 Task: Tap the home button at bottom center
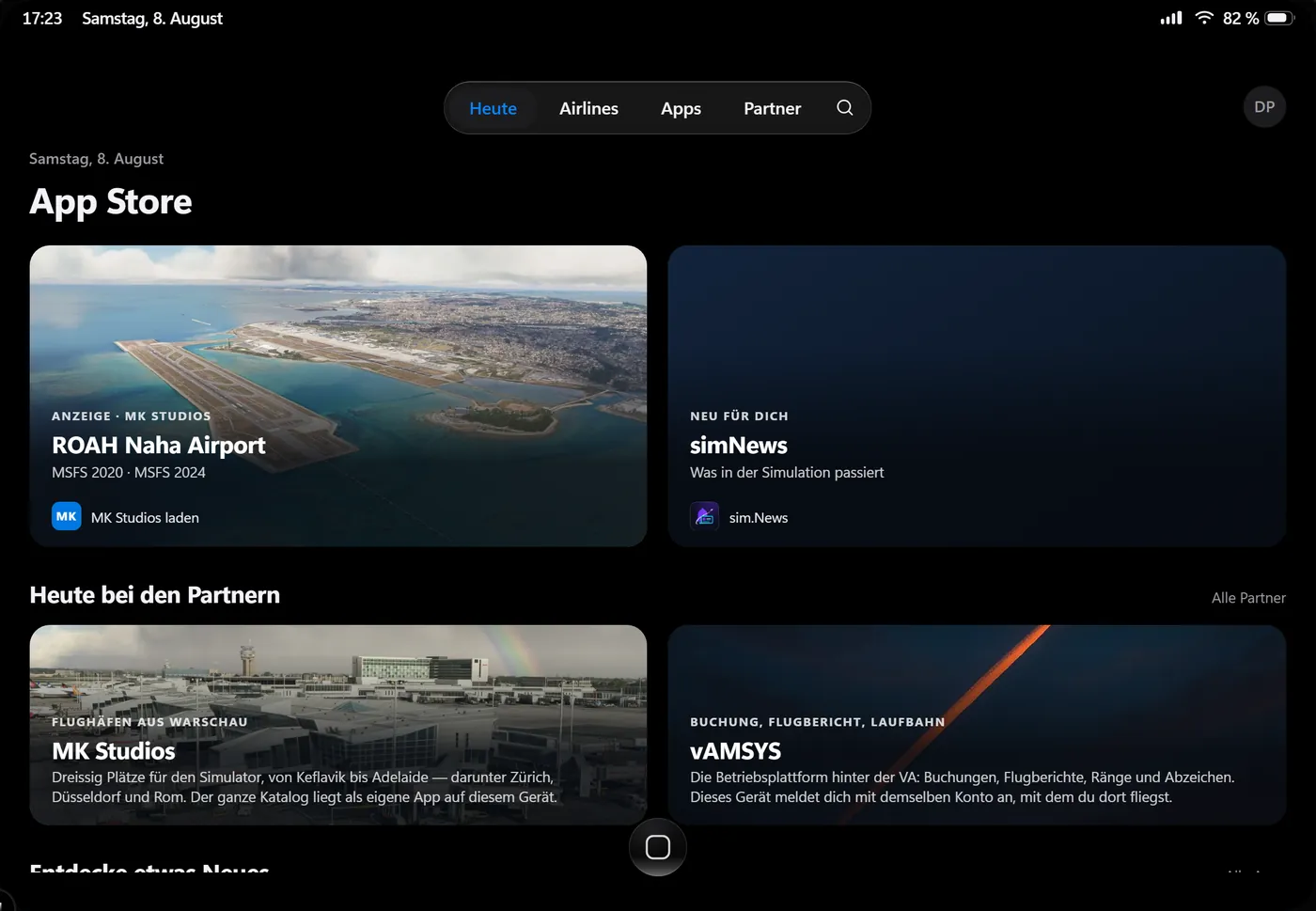tap(658, 847)
